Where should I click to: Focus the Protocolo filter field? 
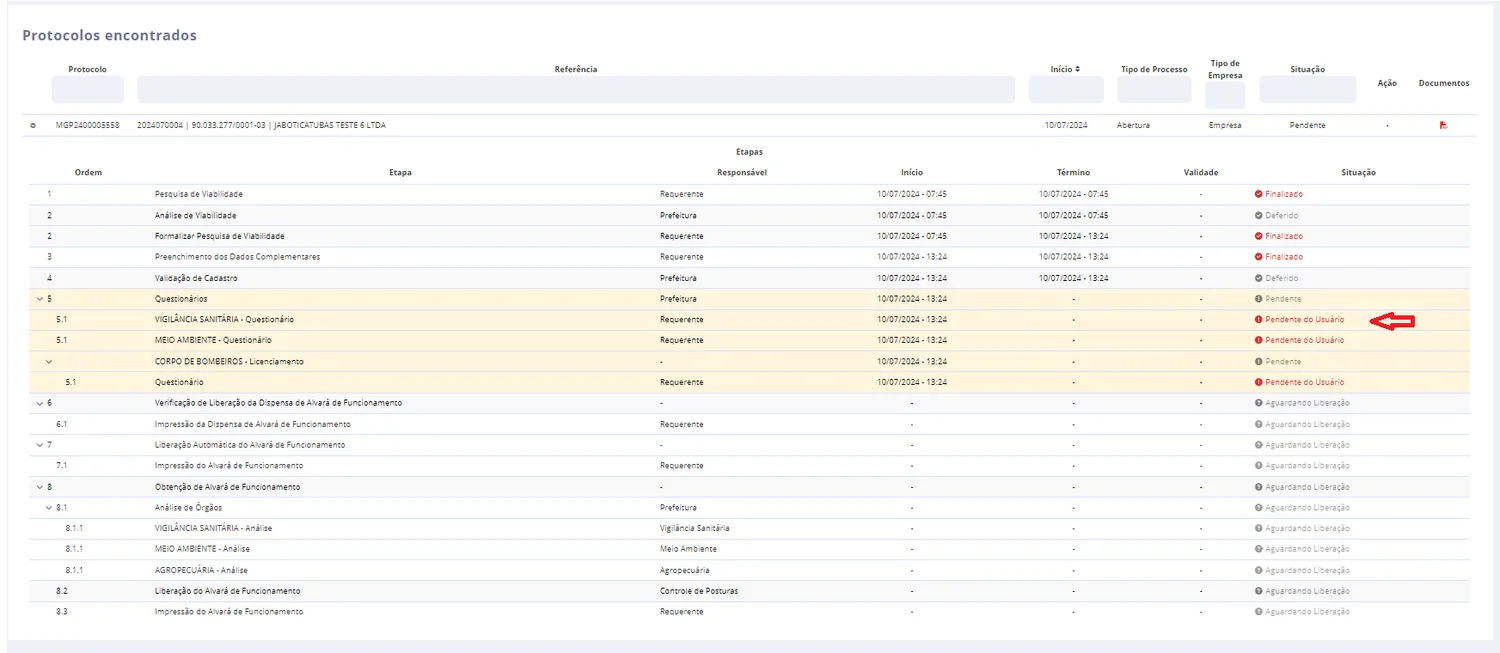pos(88,89)
